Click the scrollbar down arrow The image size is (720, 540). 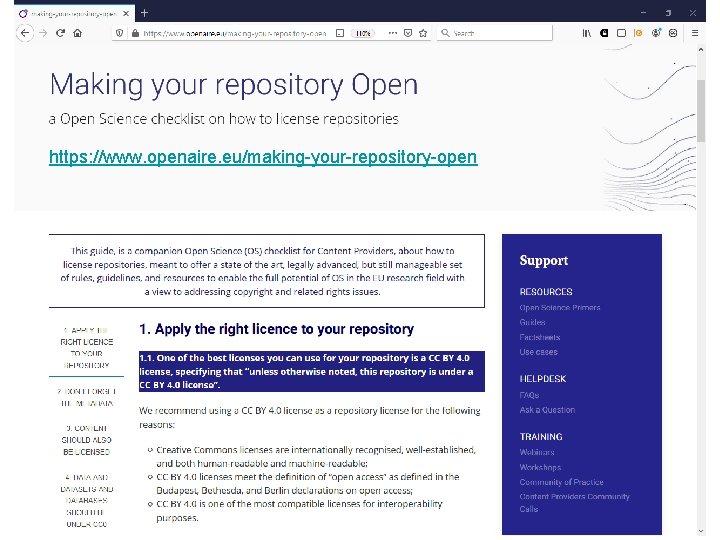(701, 531)
